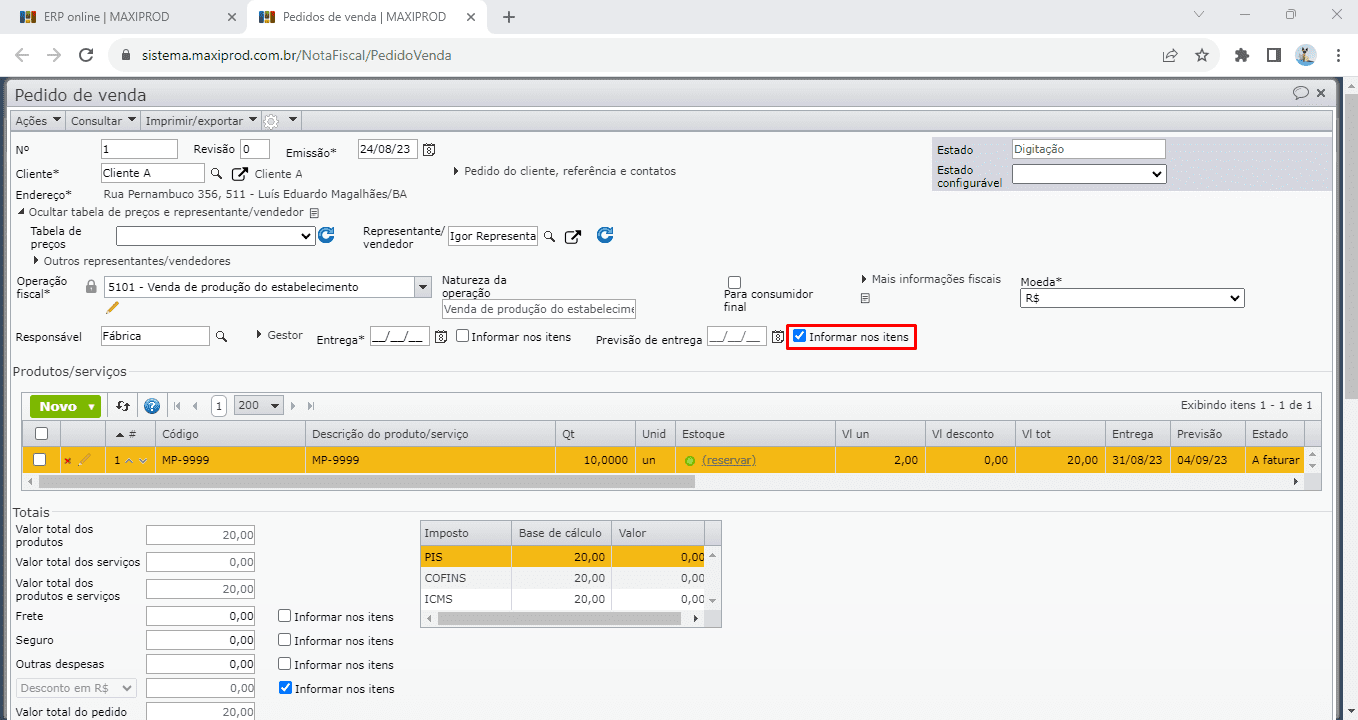Click the reservar stock link
The width and height of the screenshot is (1358, 720).
[x=729, y=460]
